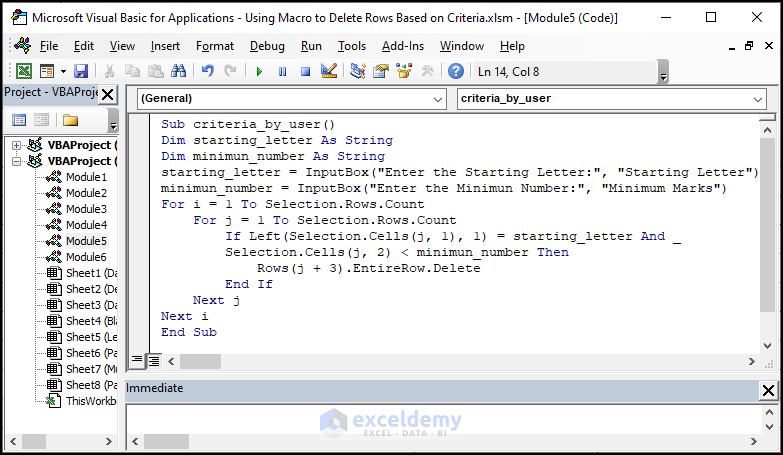This screenshot has width=783, height=455.
Task: Click 'Rows(j + 3).EntireRow.Delete' code line
Action: pyautogui.click(x=369, y=268)
